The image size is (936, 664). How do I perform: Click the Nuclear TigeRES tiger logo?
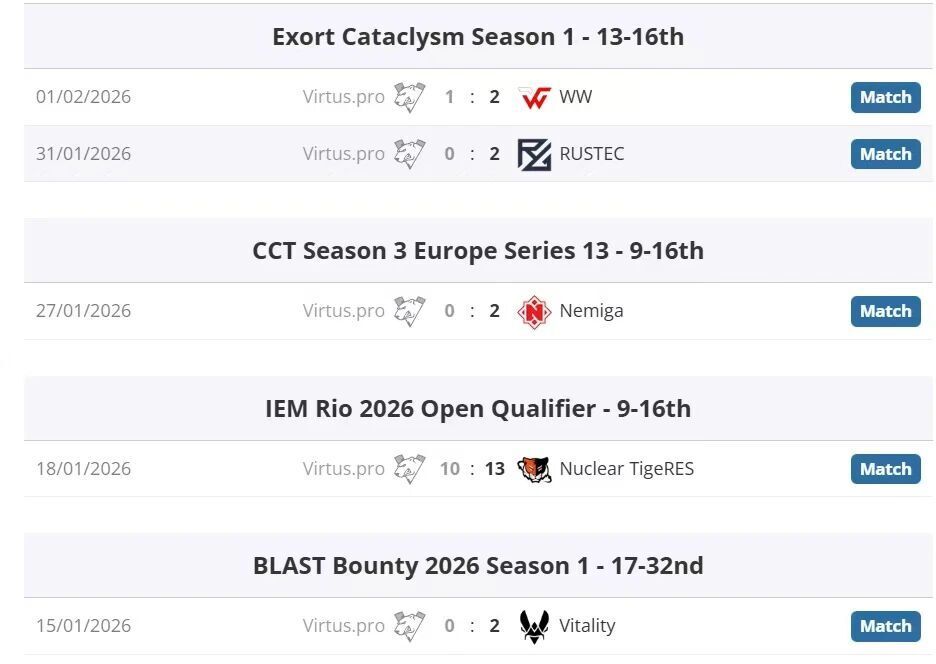coord(535,469)
